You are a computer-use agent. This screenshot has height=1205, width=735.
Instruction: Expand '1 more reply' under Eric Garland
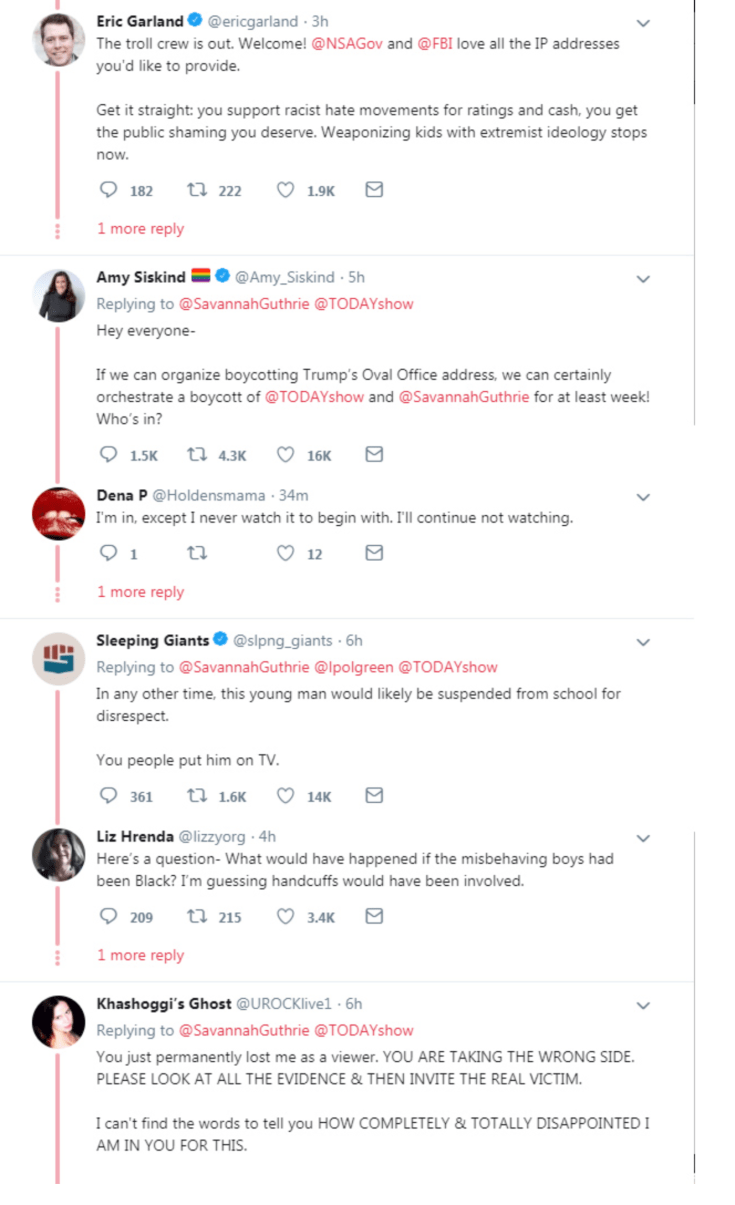click(140, 228)
